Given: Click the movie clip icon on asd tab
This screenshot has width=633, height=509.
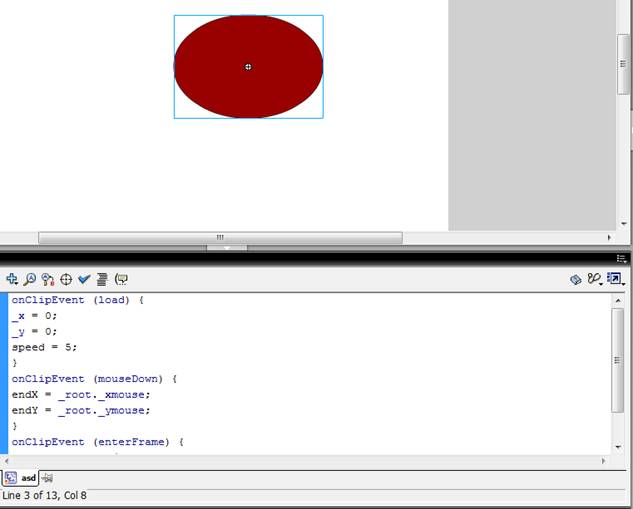Looking at the screenshot, I should coord(11,478).
